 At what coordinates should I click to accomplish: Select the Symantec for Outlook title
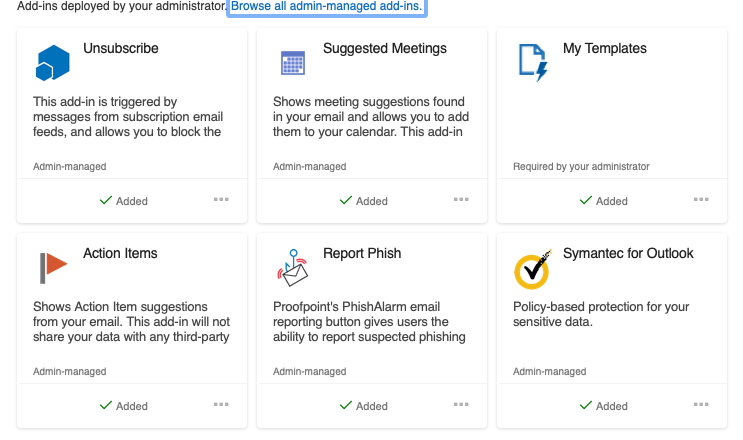pyautogui.click(x=628, y=253)
